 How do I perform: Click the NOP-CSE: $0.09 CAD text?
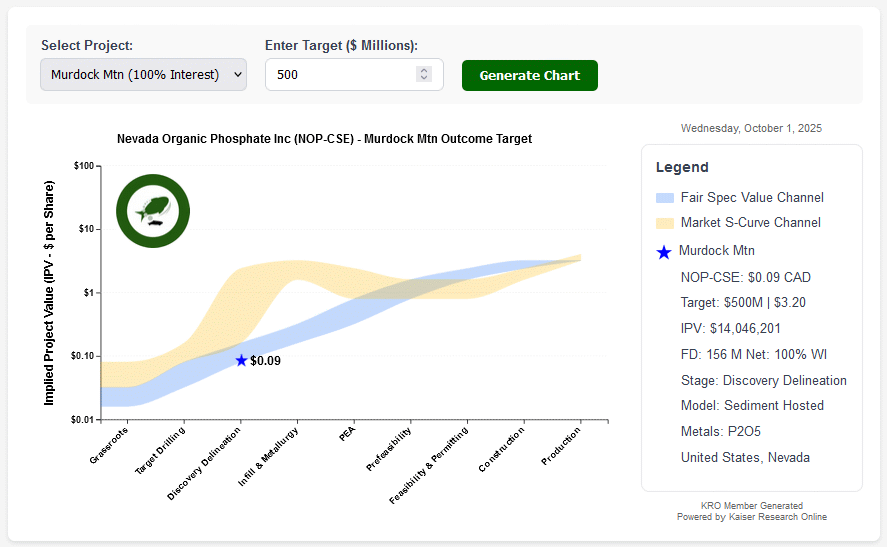click(x=746, y=277)
